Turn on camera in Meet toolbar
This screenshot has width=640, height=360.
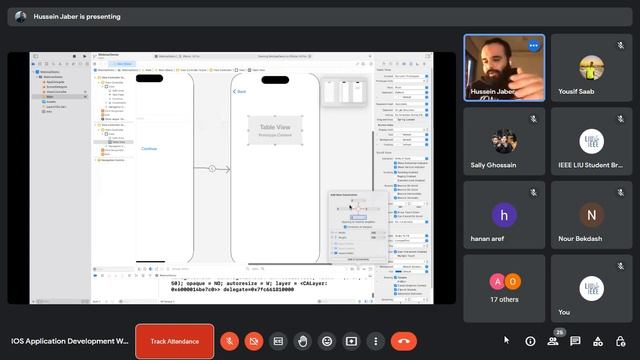[x=253, y=341]
